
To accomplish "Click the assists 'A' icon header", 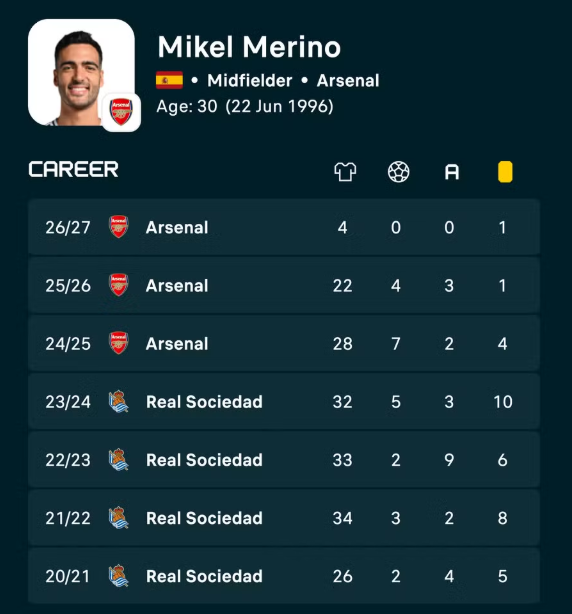I will tap(452, 172).
